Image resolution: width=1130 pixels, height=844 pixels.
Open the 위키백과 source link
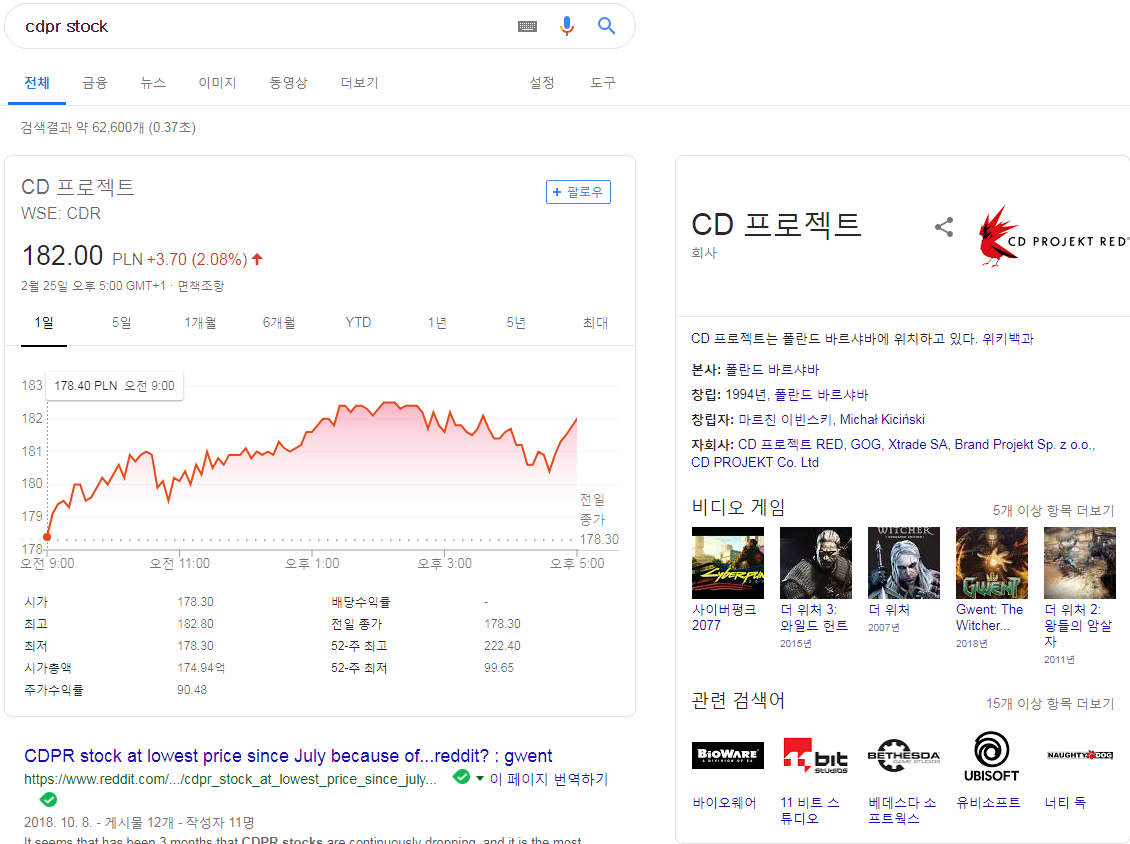coord(1009,338)
